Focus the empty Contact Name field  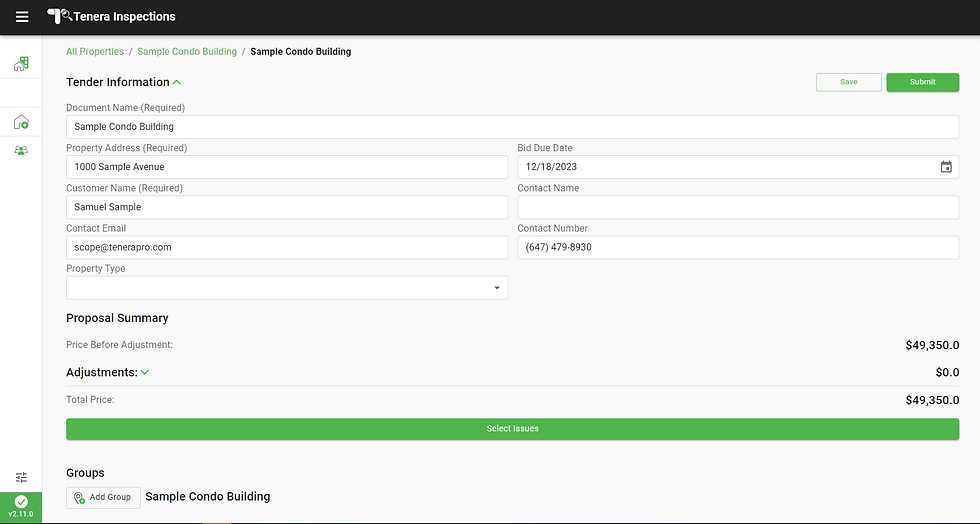coord(738,207)
